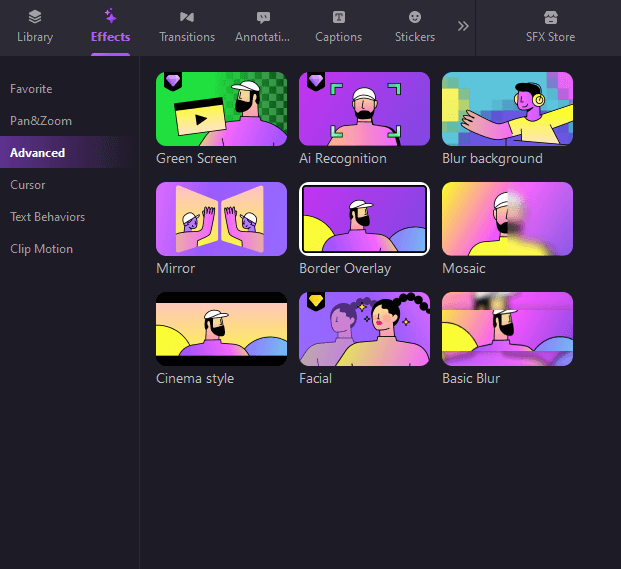Select the Advanced category
The height and width of the screenshot is (569, 621).
pyautogui.click(x=69, y=152)
